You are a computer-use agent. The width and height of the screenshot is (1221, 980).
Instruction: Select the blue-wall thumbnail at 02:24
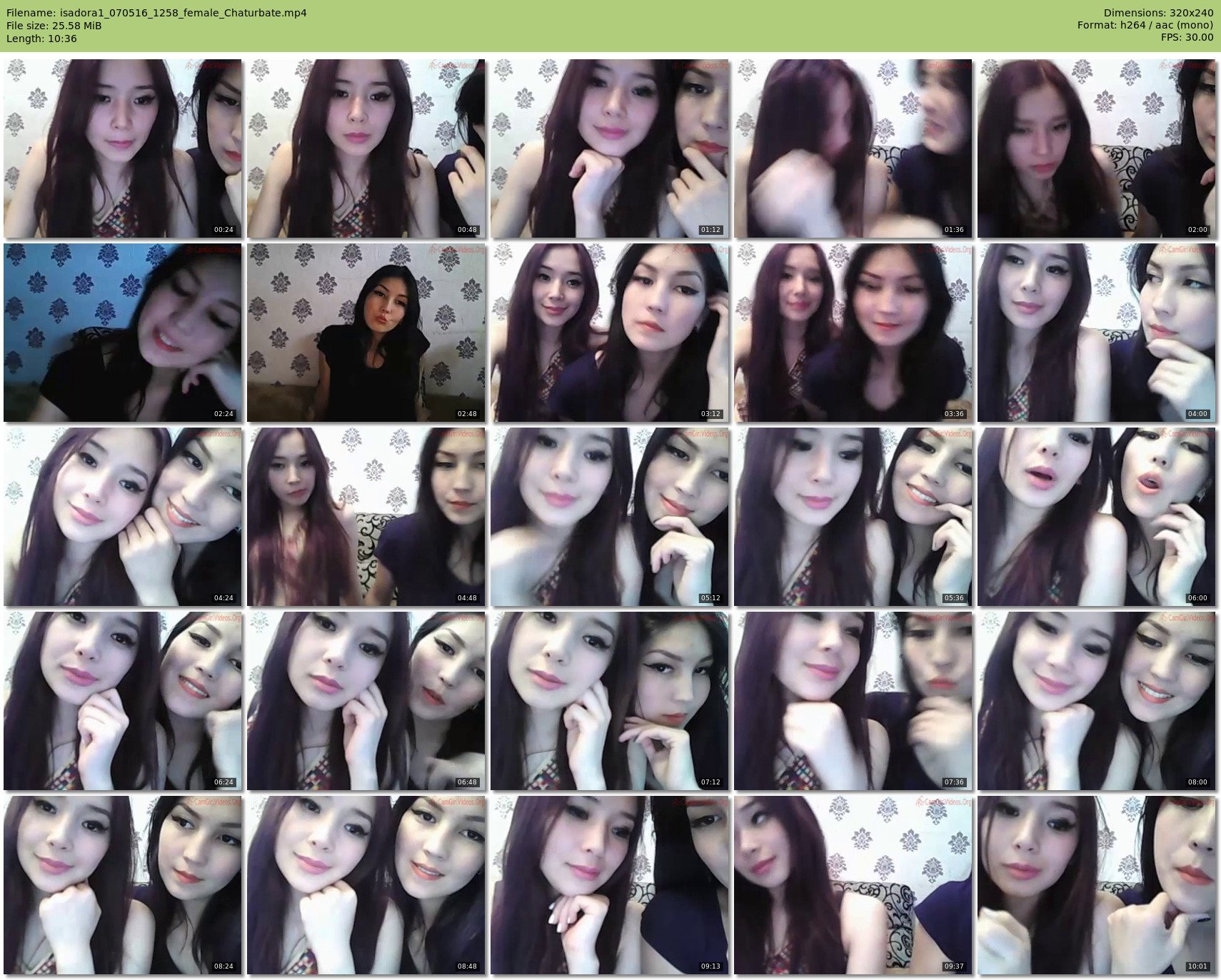pyautogui.click(x=123, y=333)
